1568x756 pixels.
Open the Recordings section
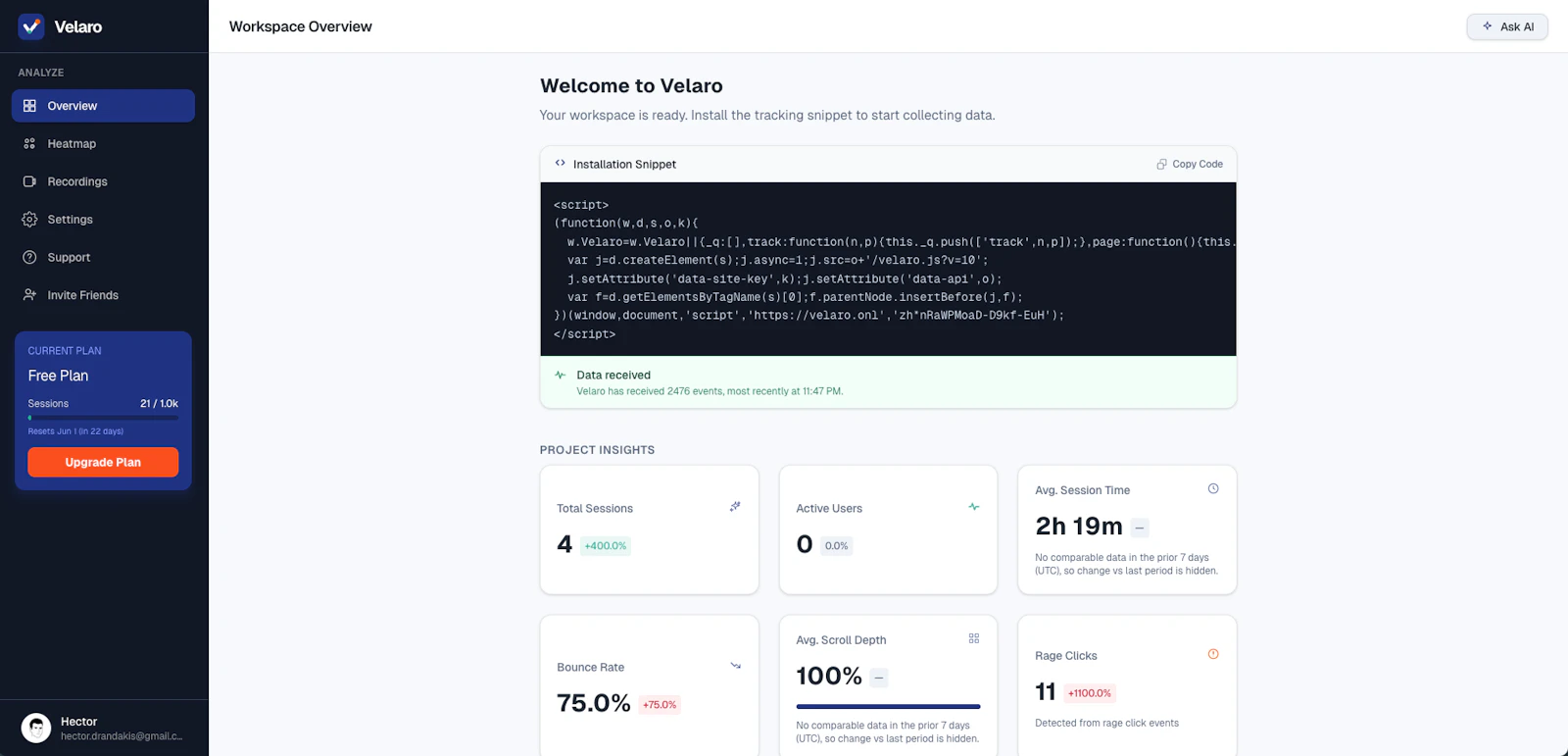pyautogui.click(x=103, y=181)
